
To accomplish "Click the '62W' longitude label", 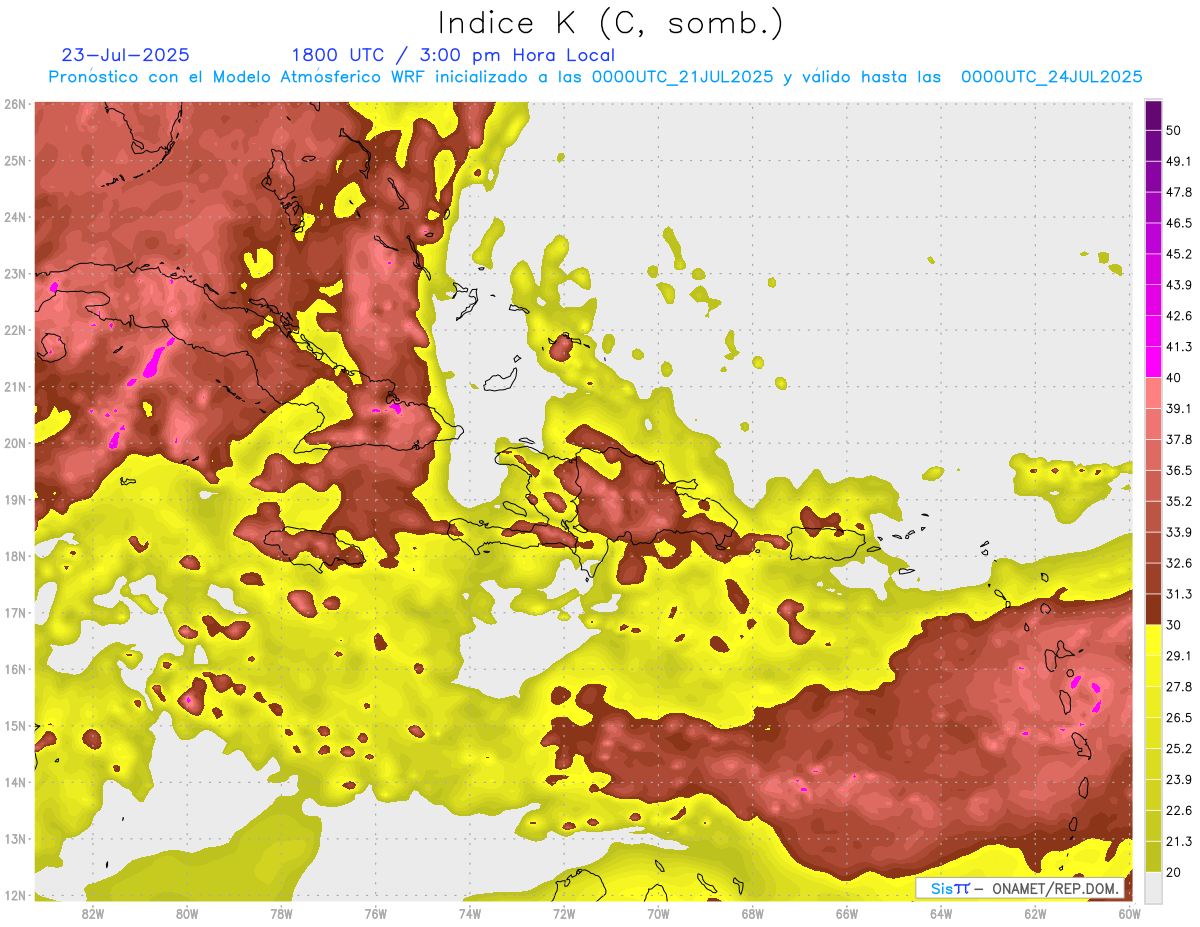I will (1035, 913).
